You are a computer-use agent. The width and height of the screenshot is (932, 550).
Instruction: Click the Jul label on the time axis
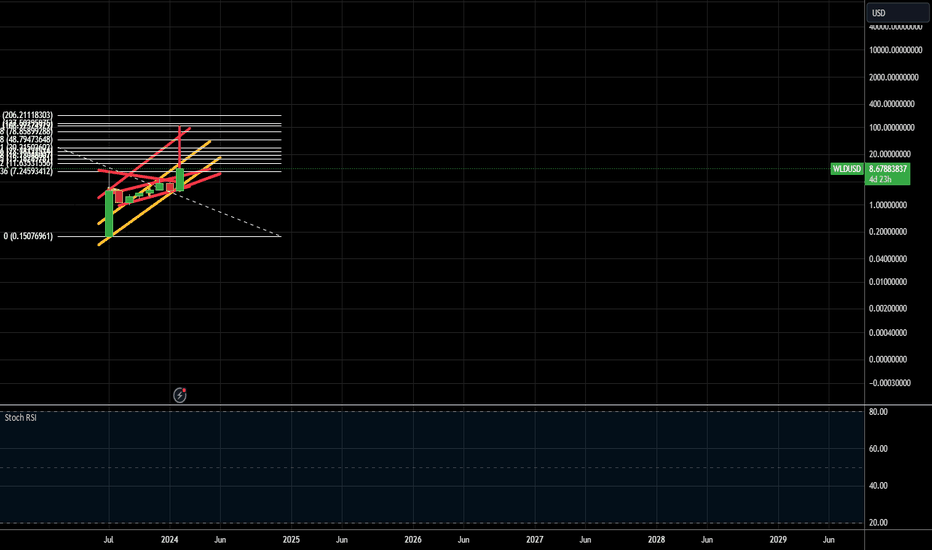click(108, 540)
